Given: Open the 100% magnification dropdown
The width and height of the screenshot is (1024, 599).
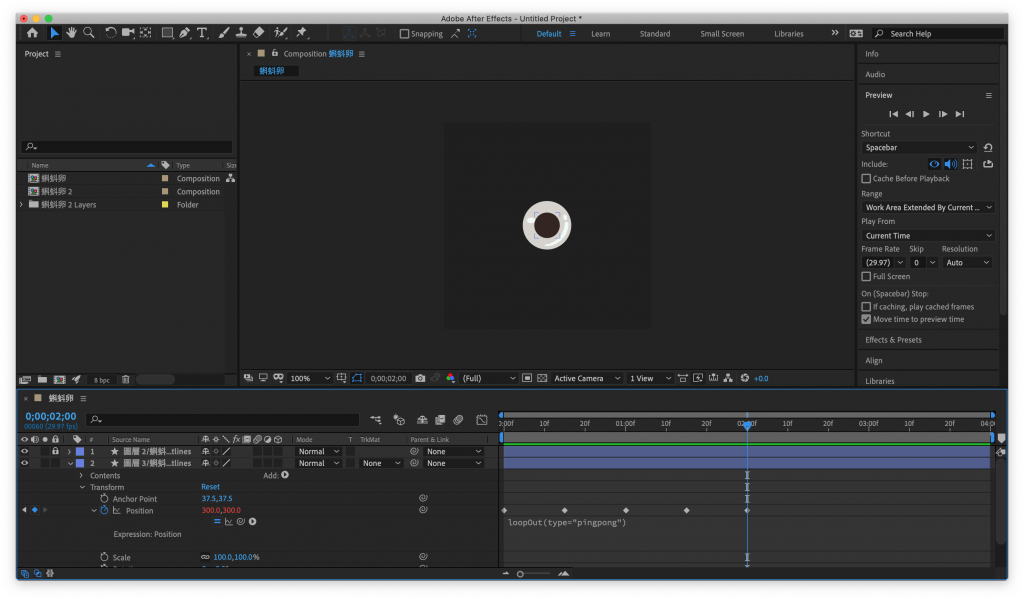Looking at the screenshot, I should tap(310, 378).
